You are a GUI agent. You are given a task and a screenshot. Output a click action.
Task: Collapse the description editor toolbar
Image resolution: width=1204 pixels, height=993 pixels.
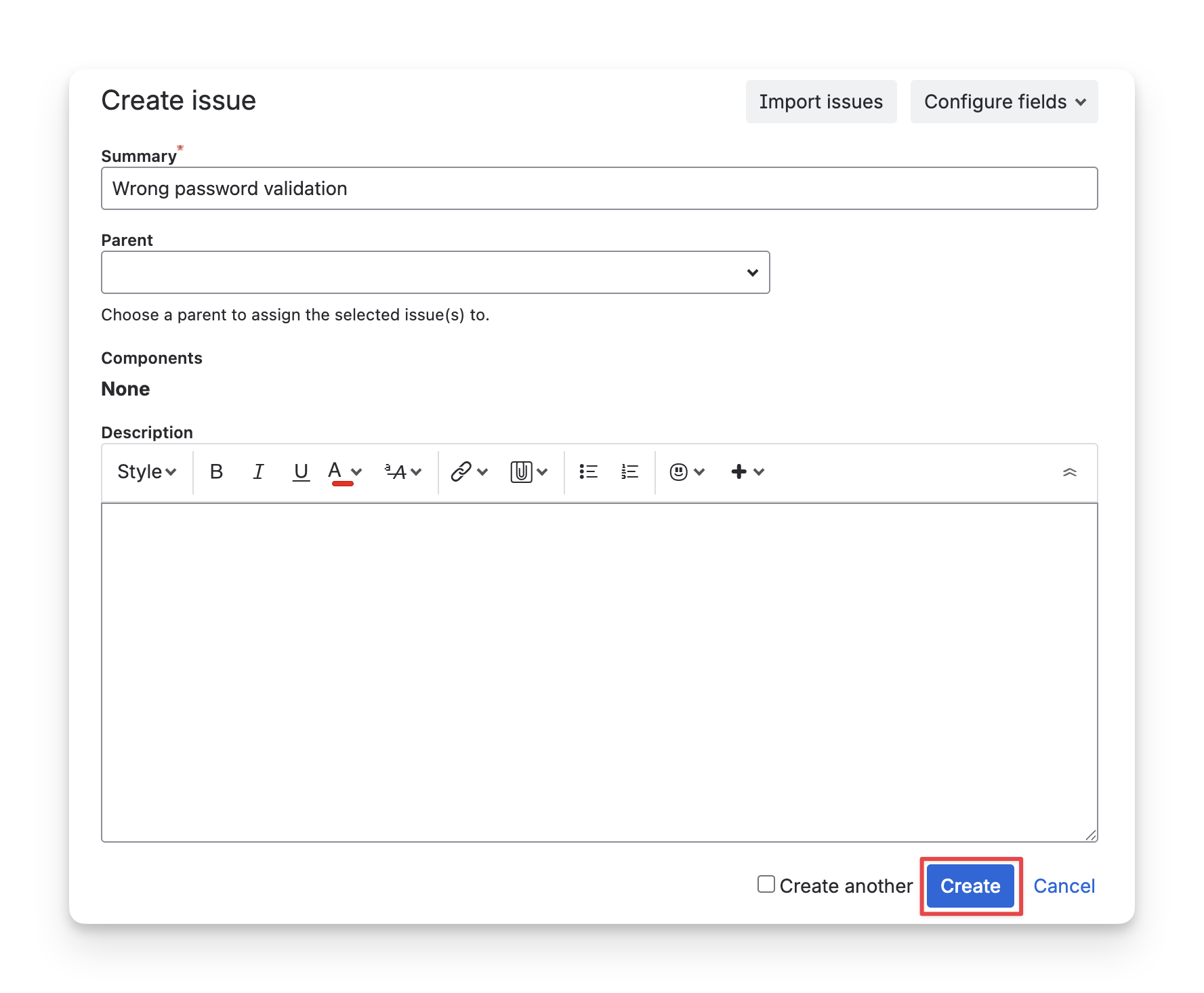[x=1069, y=472]
